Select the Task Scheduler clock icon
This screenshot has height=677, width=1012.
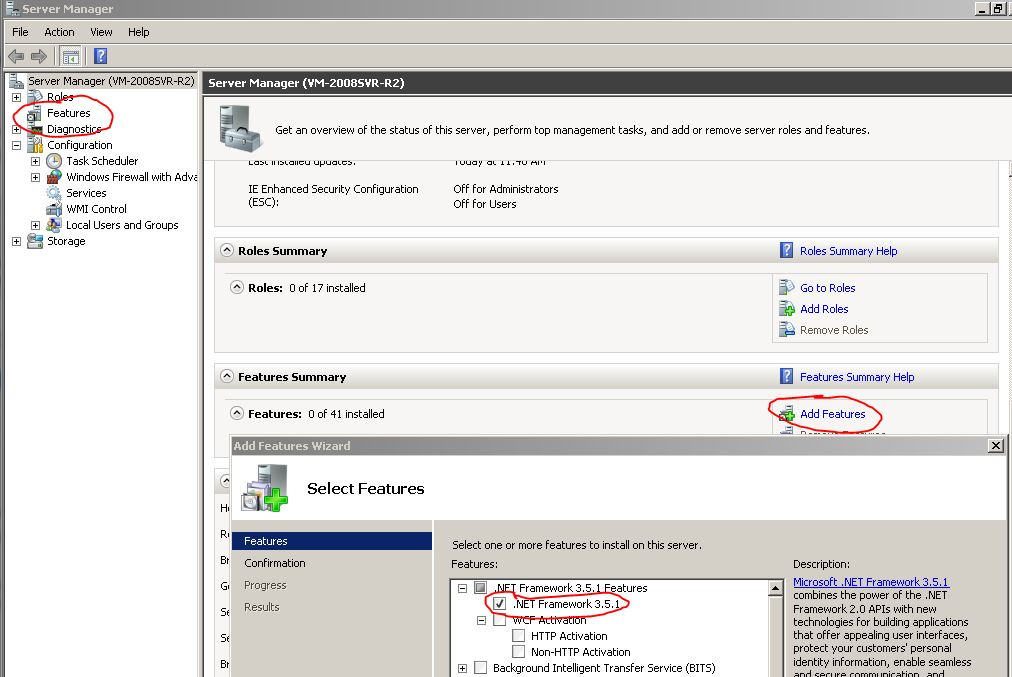pos(54,161)
